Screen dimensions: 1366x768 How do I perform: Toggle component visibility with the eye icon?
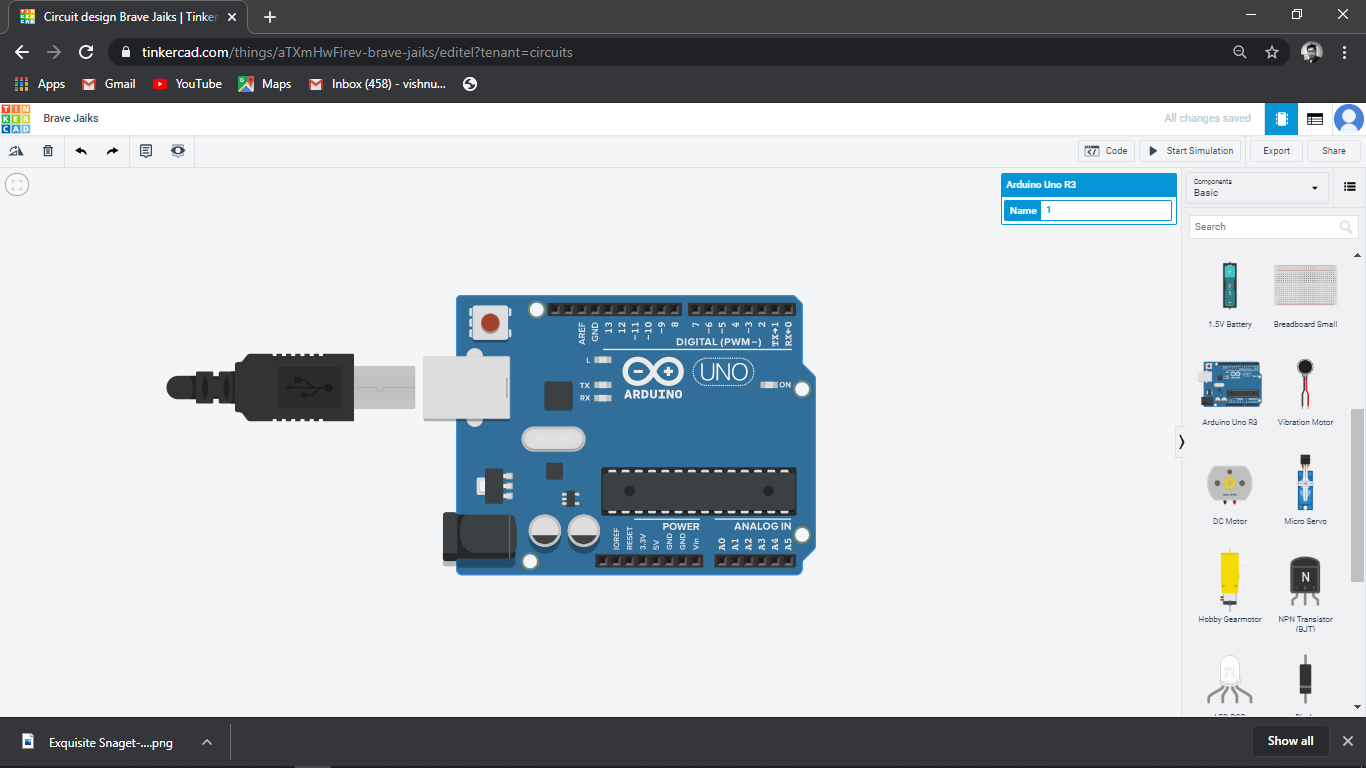[x=177, y=150]
